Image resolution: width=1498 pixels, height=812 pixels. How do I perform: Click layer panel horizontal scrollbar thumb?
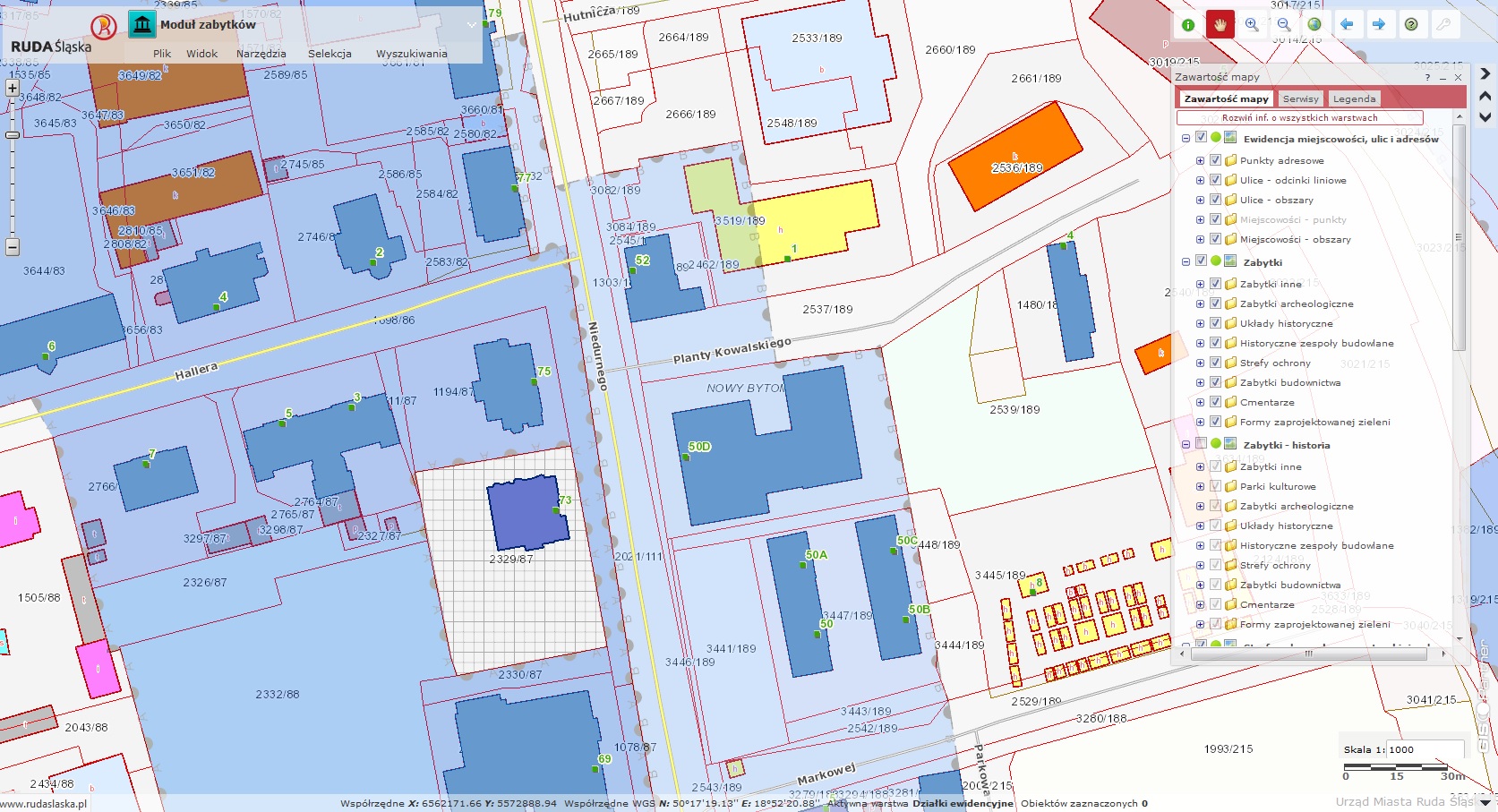pos(1308,654)
